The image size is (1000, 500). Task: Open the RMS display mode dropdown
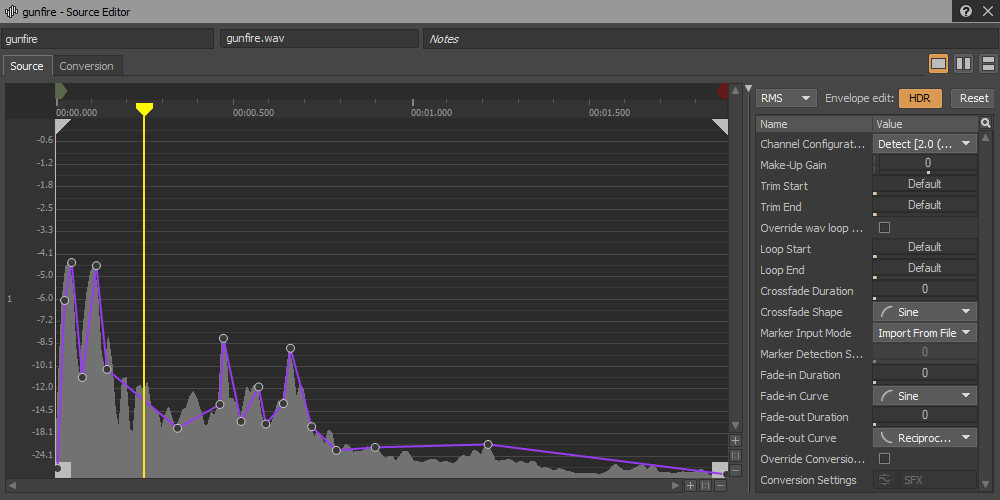[x=786, y=98]
